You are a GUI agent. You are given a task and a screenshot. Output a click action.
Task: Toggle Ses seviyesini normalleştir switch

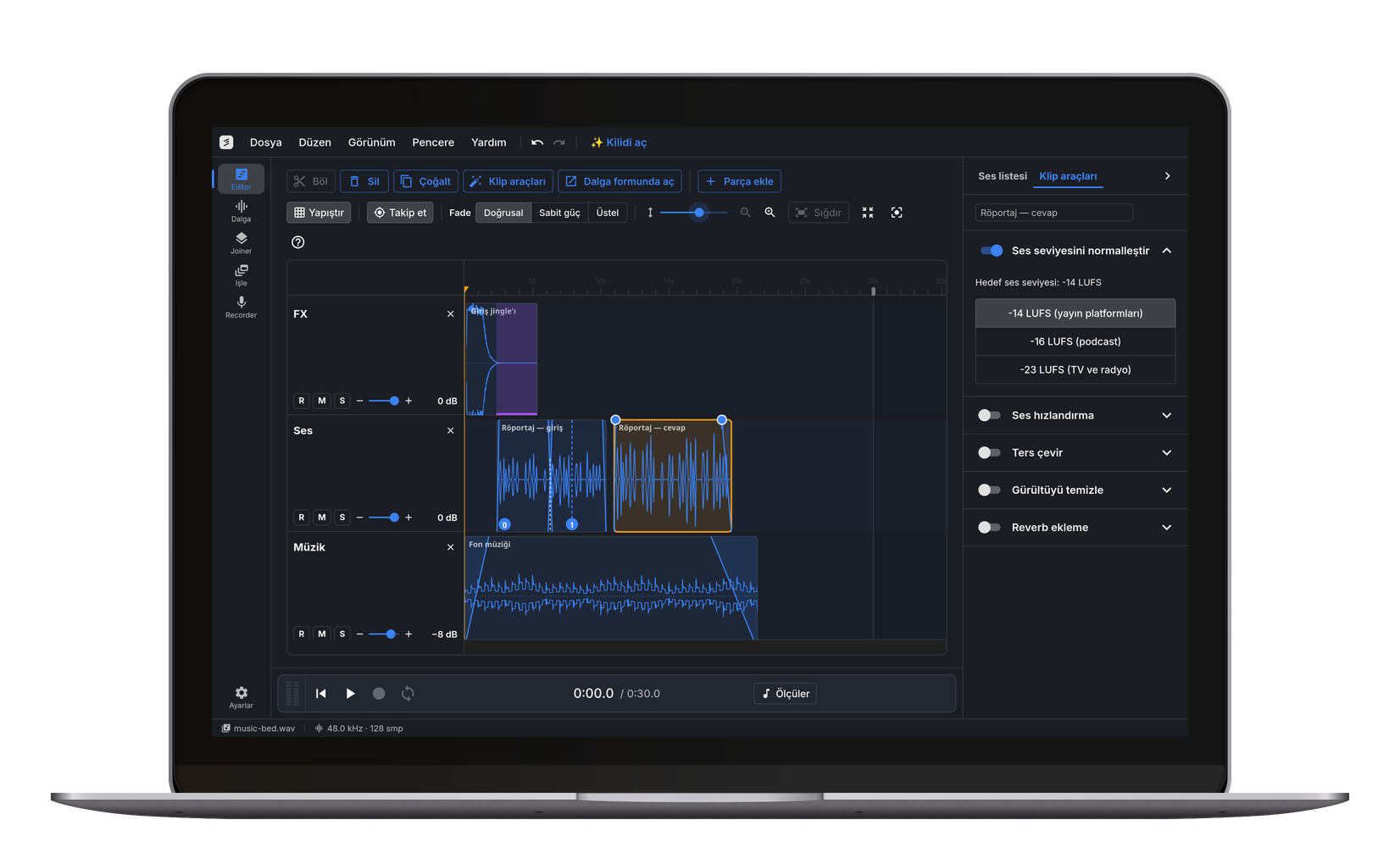(992, 251)
